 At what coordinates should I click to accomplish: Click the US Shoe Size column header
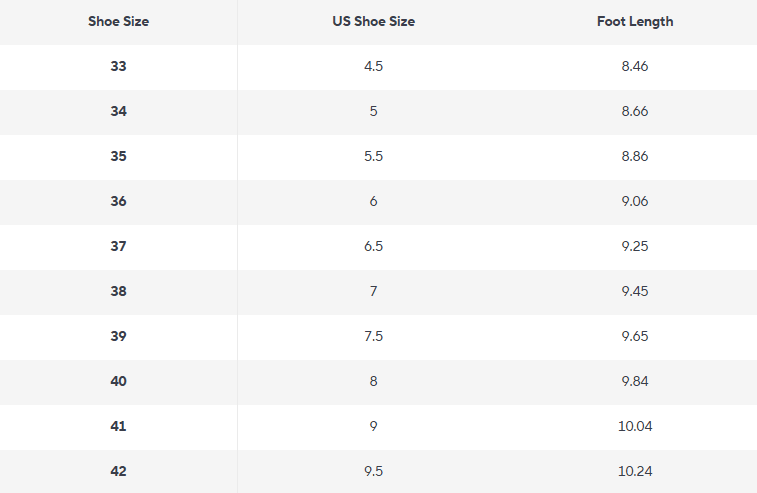click(x=373, y=21)
